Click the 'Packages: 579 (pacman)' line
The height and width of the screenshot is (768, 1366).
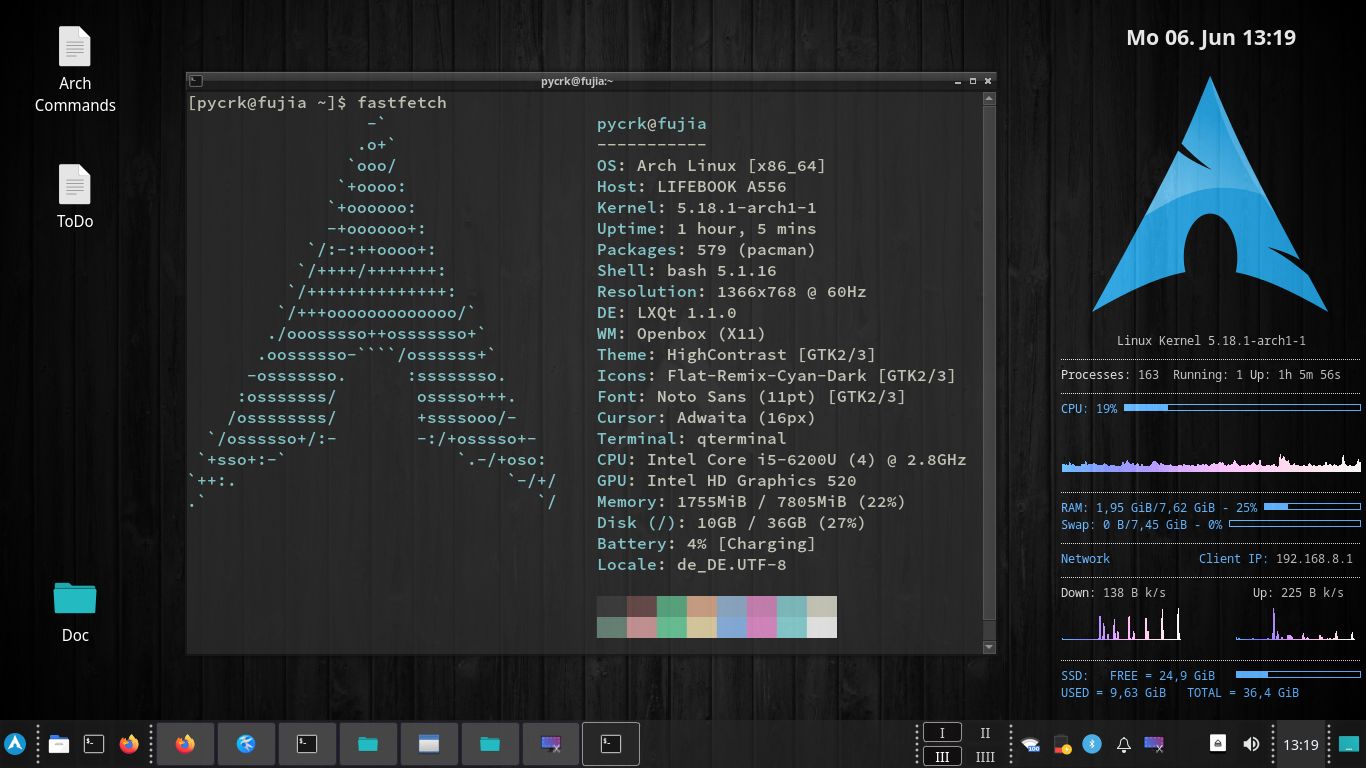pos(706,249)
